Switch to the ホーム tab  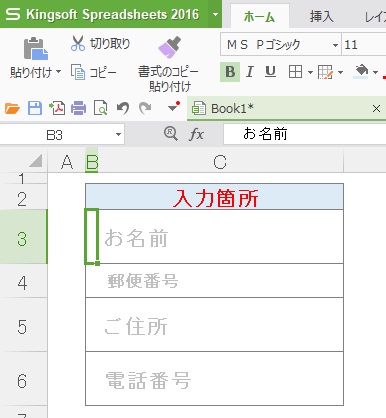click(x=259, y=16)
